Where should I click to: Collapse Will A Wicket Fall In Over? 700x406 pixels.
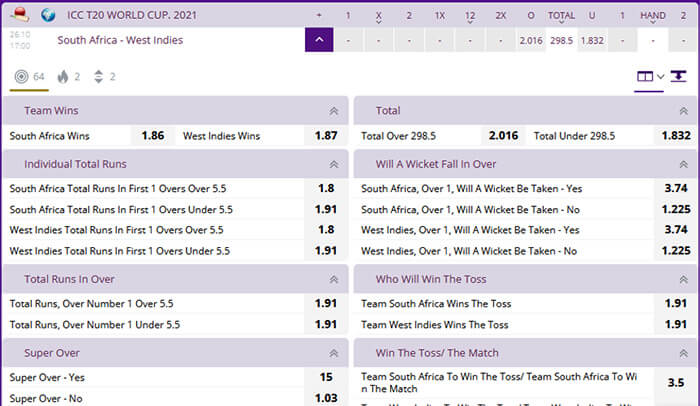[x=683, y=164]
